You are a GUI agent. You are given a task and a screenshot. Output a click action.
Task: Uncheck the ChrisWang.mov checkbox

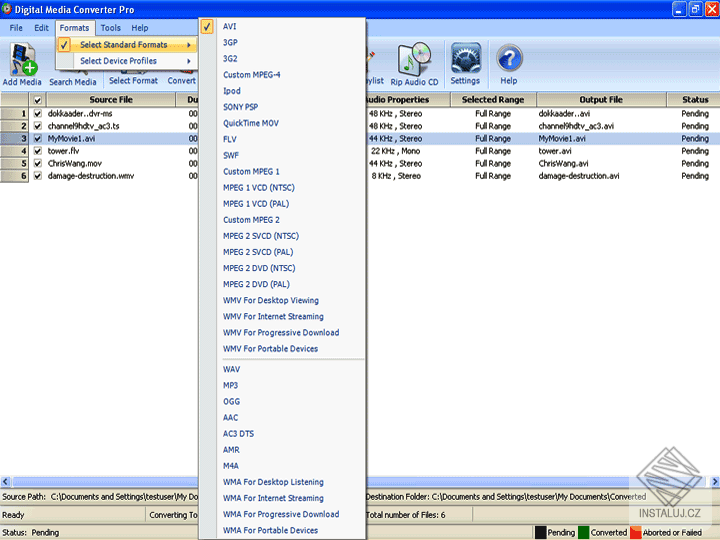(x=38, y=163)
